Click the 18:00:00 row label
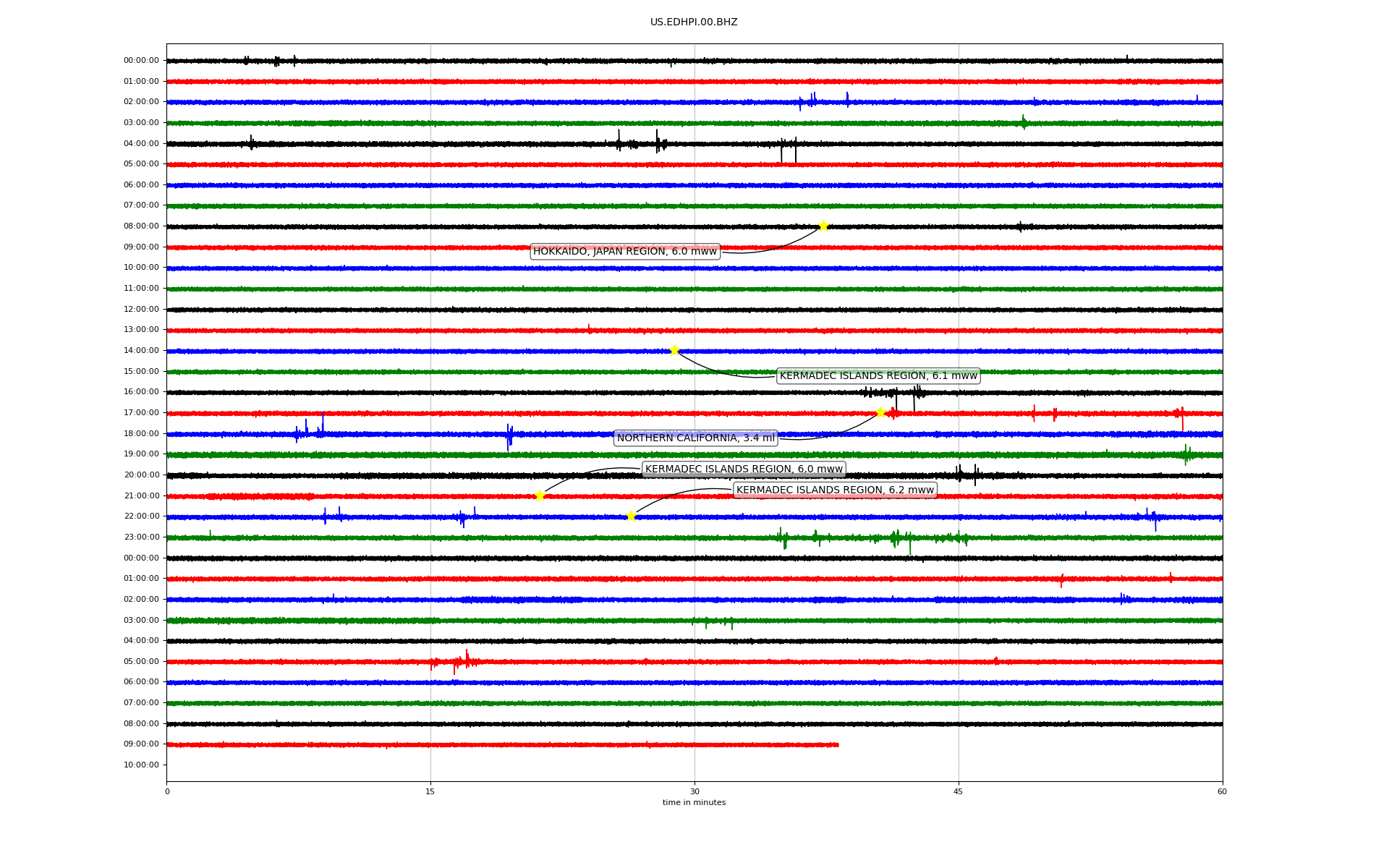This screenshot has width=1389, height=868. click(141, 434)
